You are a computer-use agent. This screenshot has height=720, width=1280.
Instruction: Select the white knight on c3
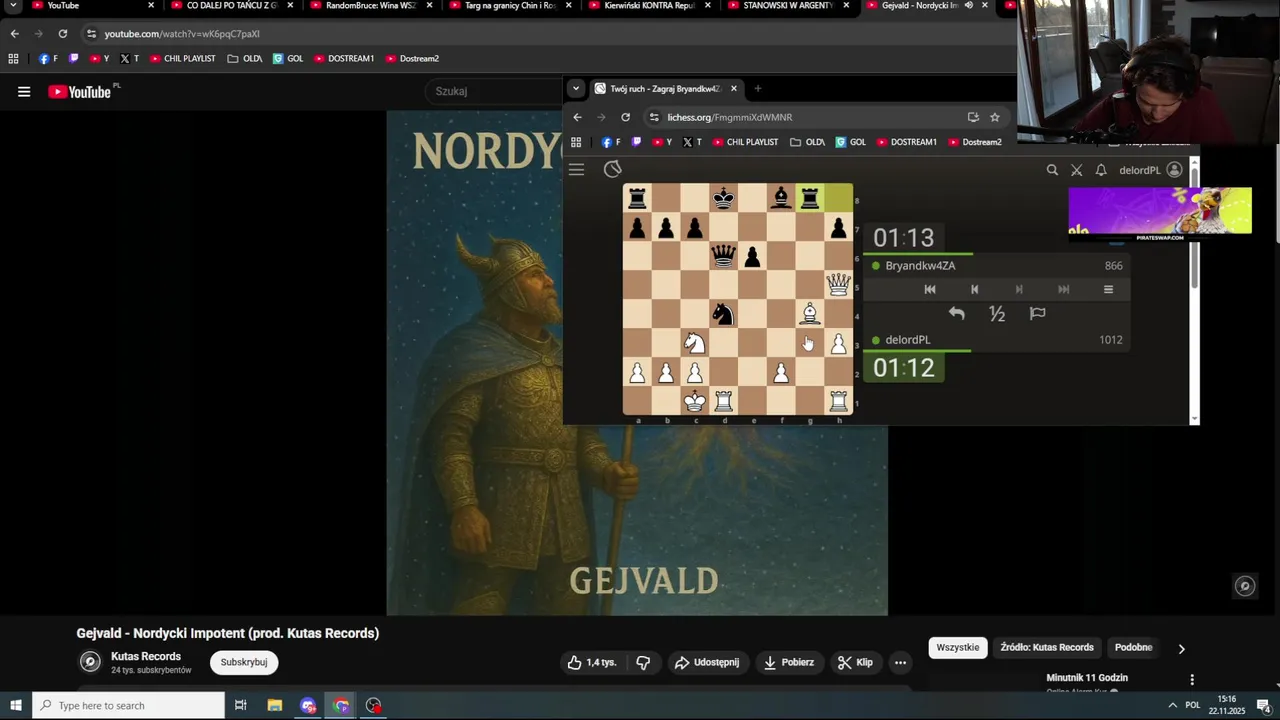pyautogui.click(x=695, y=343)
